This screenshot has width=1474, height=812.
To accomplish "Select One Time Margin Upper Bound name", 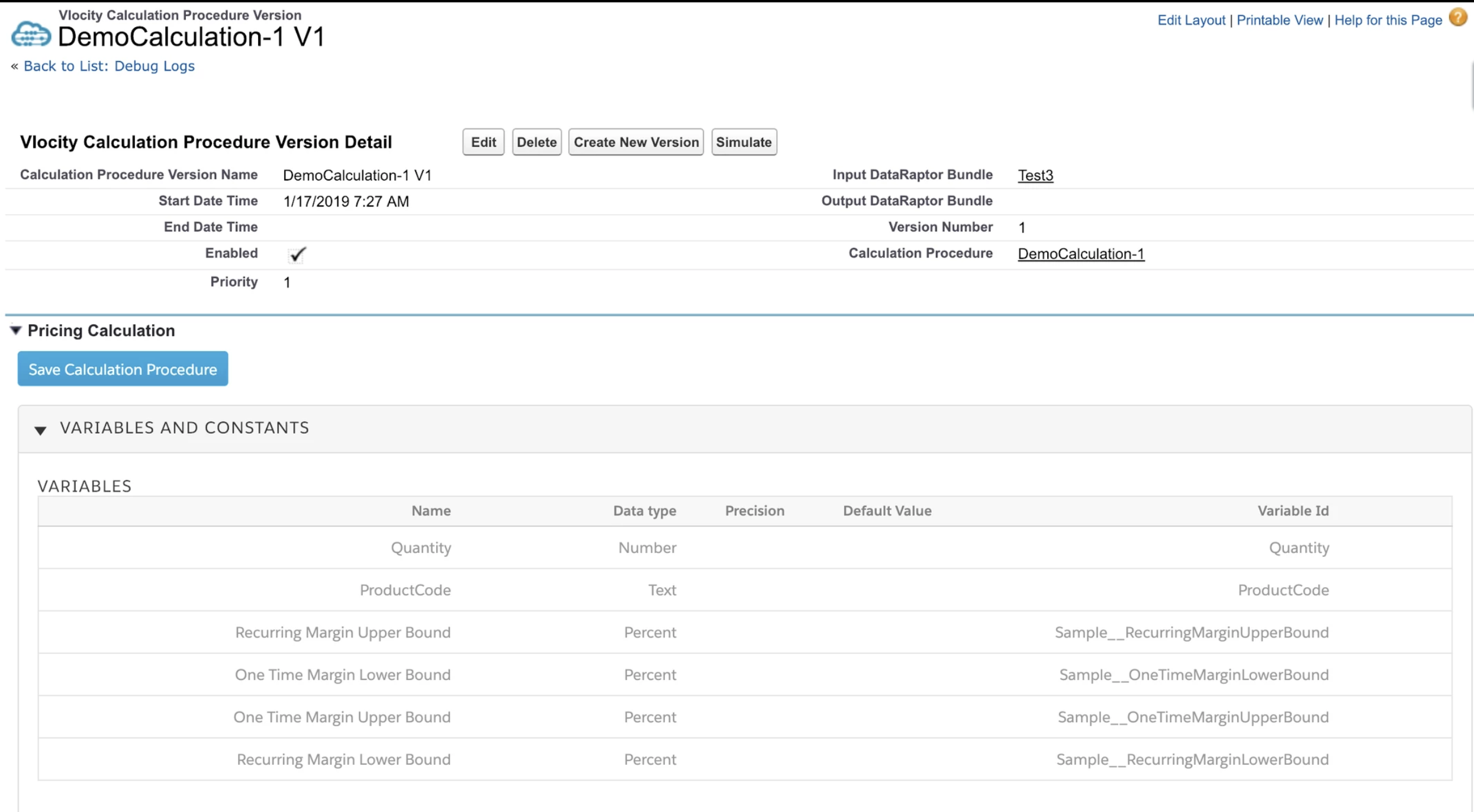I will pos(342,717).
